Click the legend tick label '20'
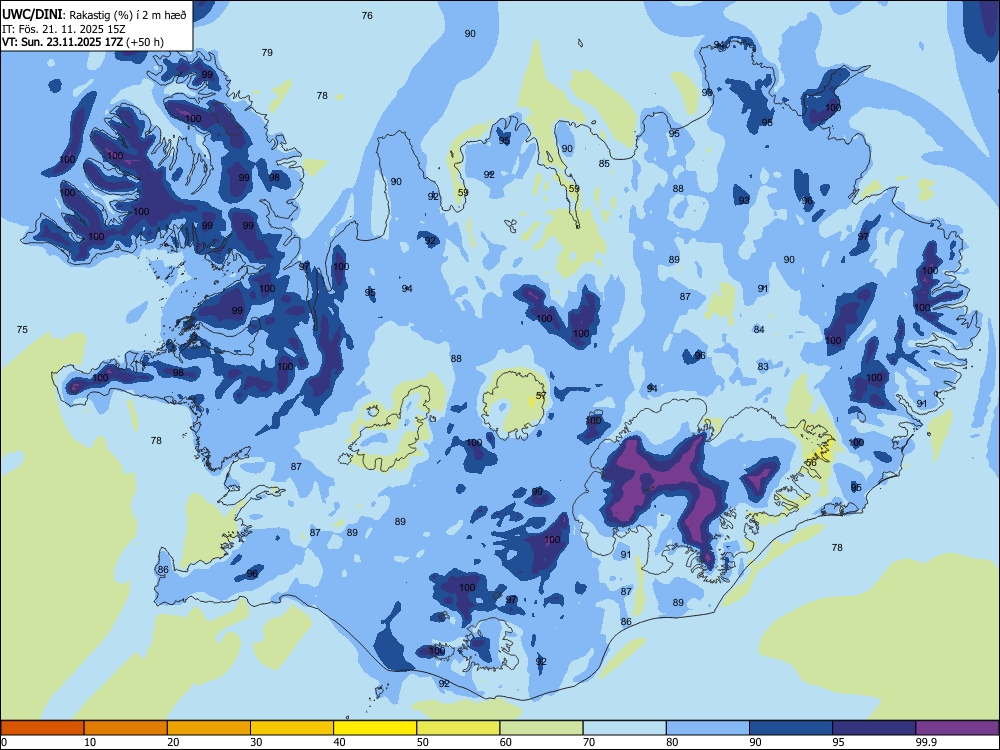 pos(173,742)
